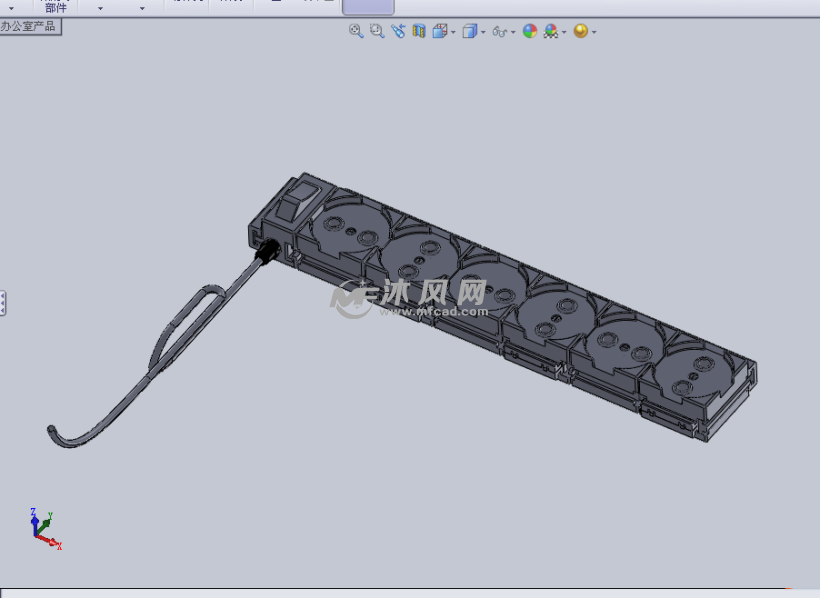Viewport: 820px width, 598px height.
Task: Click the 部件 toolbar button
Action: [x=56, y=7]
